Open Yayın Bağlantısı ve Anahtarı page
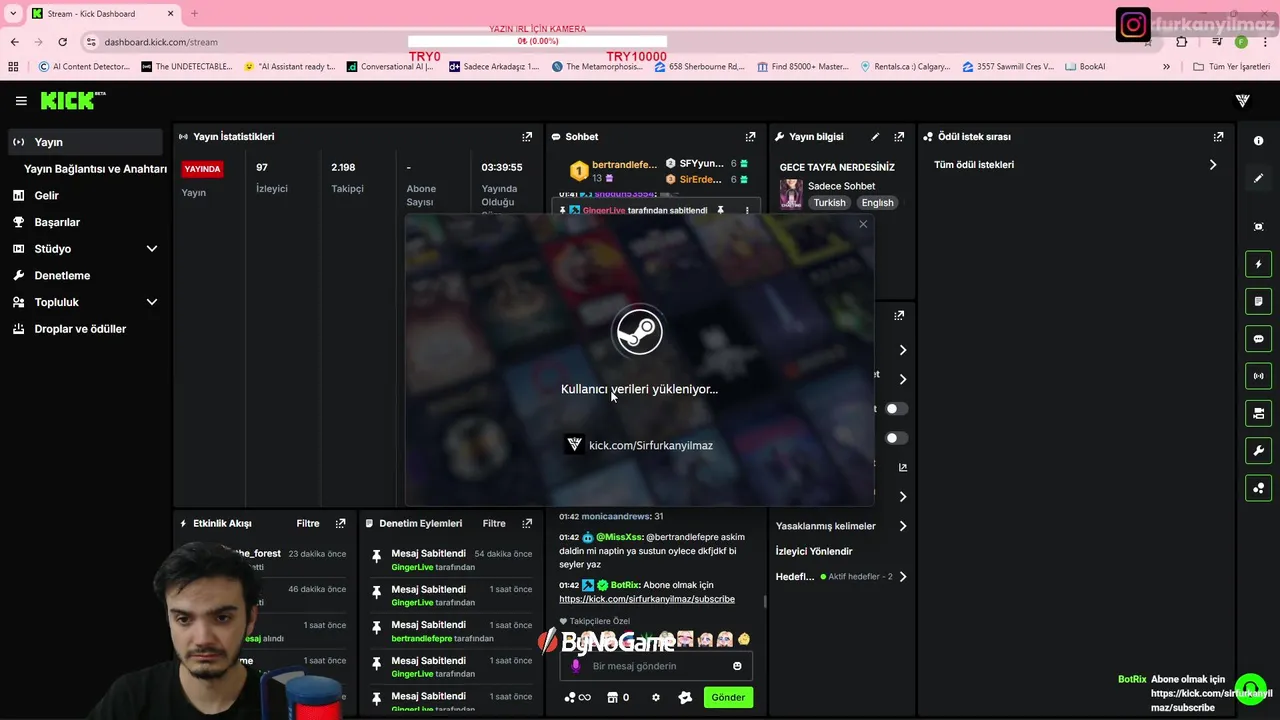Image resolution: width=1280 pixels, height=720 pixels. 95,169
